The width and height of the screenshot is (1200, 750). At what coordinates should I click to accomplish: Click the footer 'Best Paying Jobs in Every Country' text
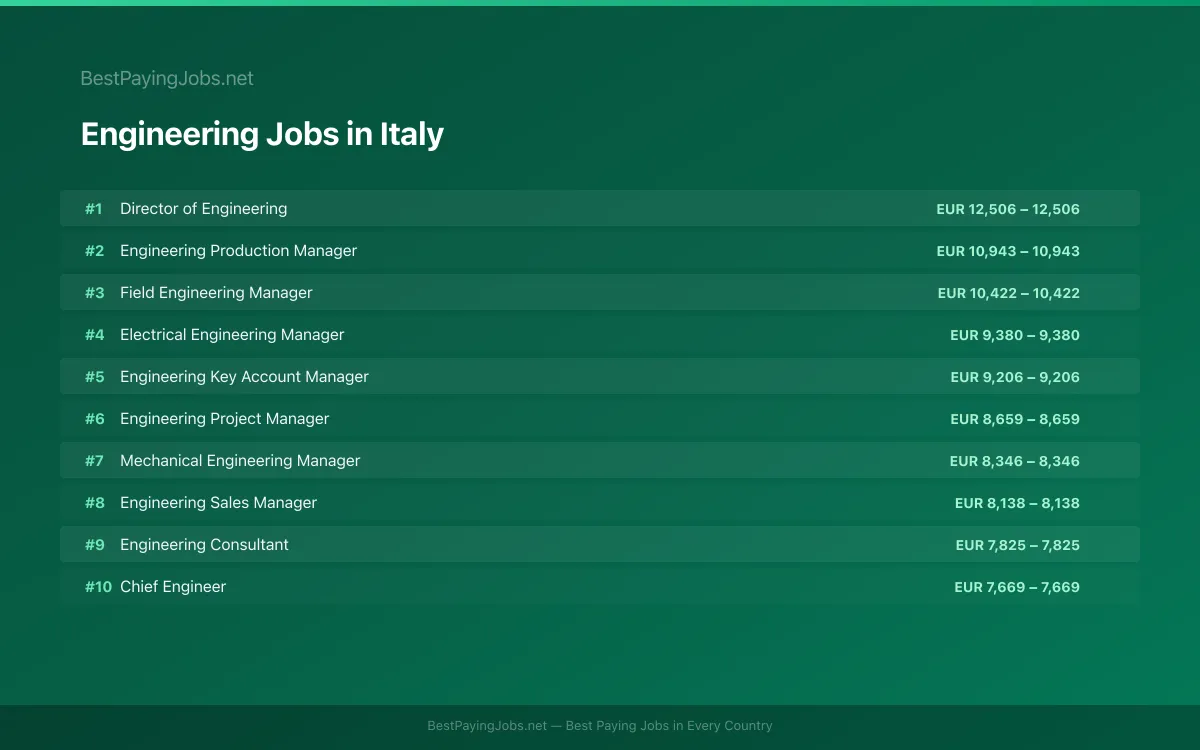[x=669, y=726]
